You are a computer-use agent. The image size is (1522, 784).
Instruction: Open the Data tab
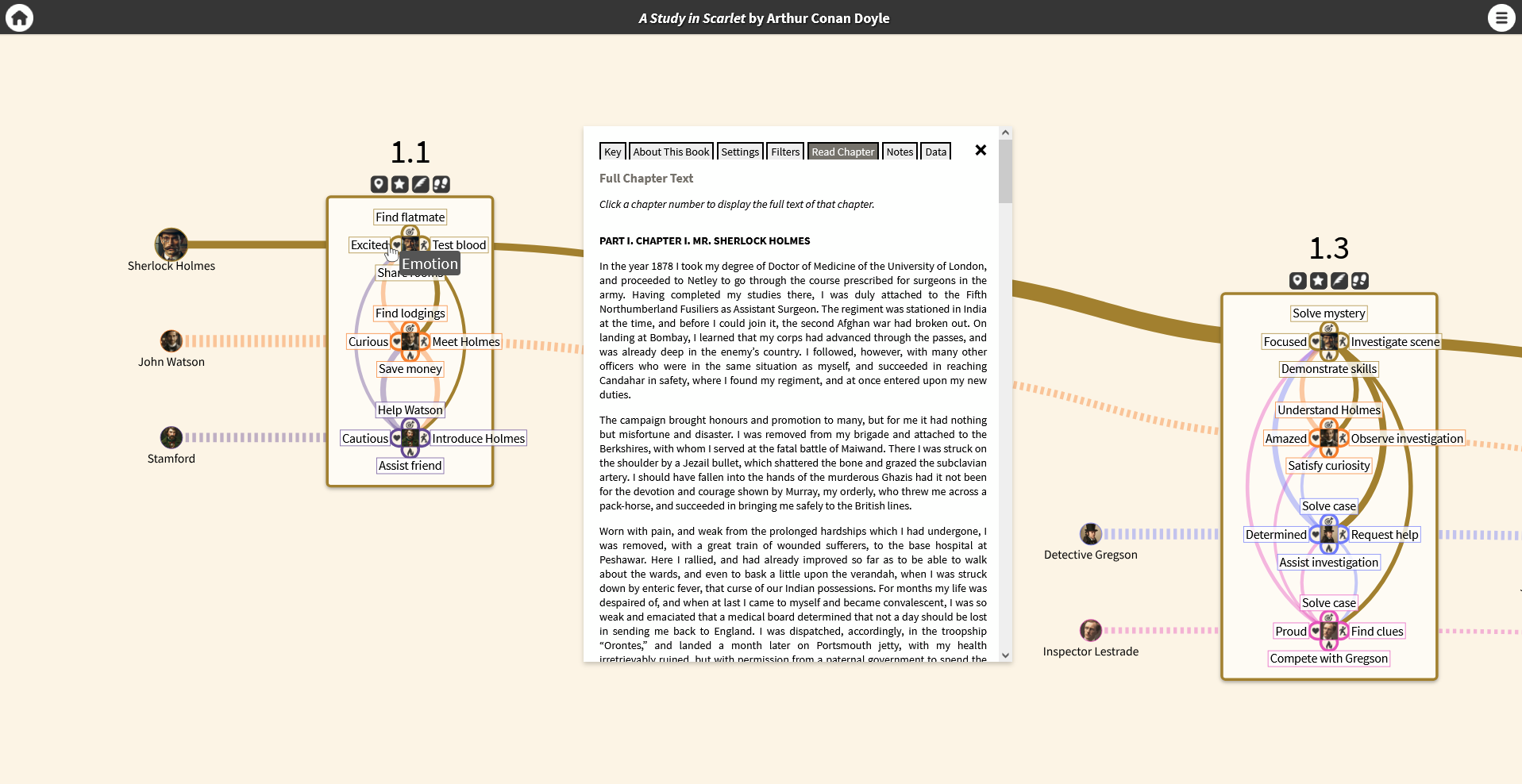(x=935, y=152)
